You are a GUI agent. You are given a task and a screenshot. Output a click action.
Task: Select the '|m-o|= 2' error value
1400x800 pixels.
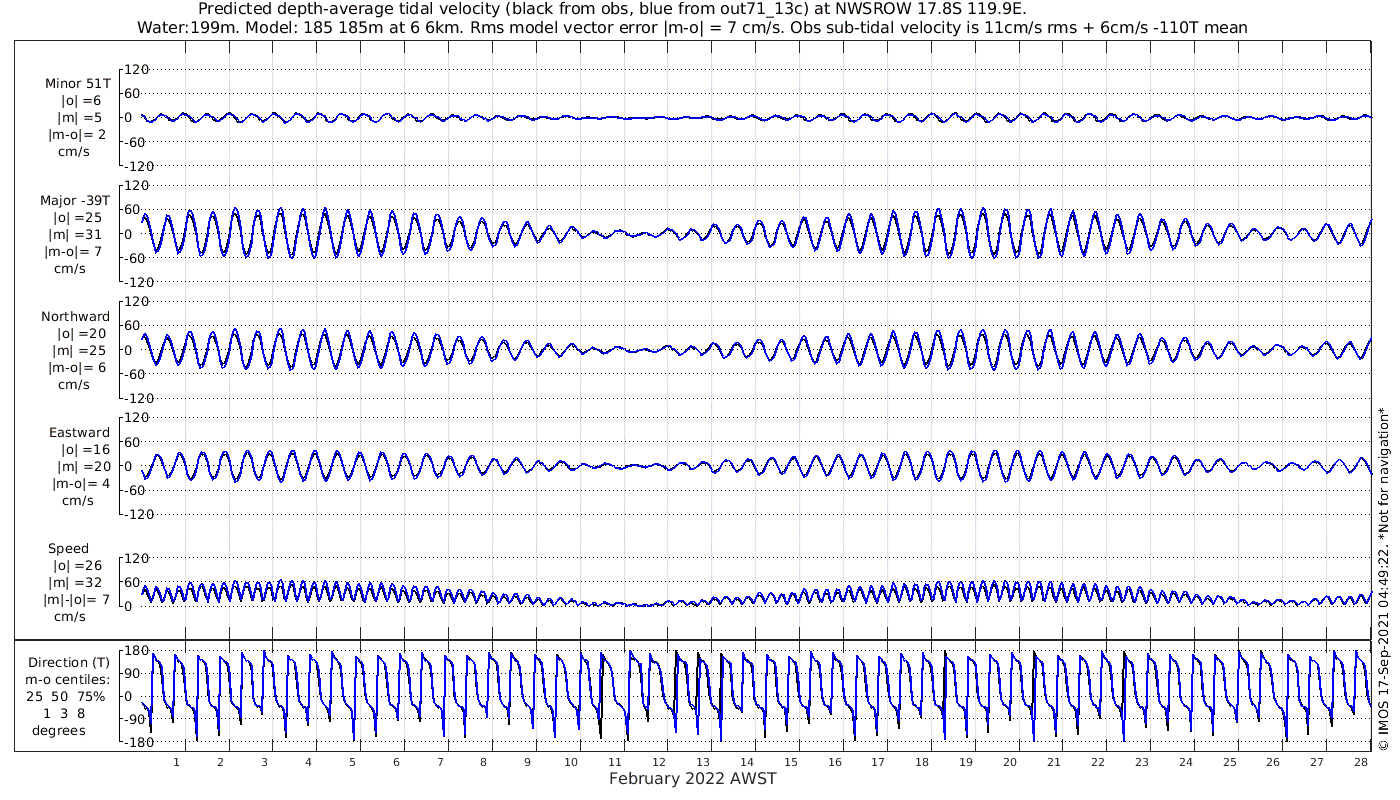click(x=77, y=135)
